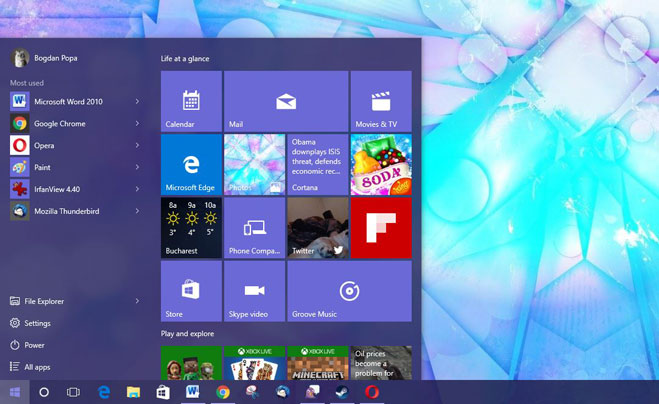Open the Calendar tile
Viewport: 659px width, 404px height.
point(191,101)
